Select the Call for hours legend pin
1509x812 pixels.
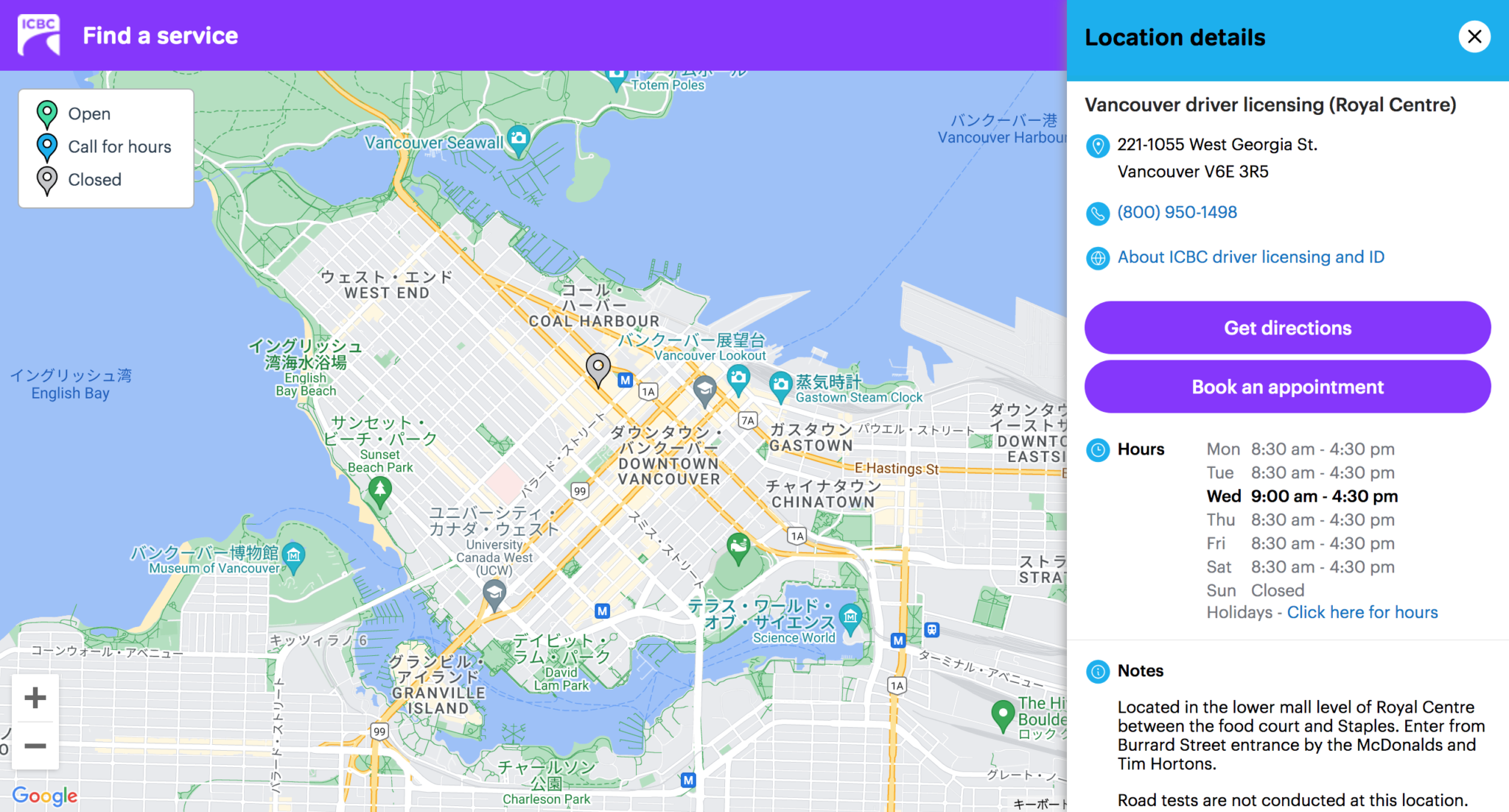46,146
